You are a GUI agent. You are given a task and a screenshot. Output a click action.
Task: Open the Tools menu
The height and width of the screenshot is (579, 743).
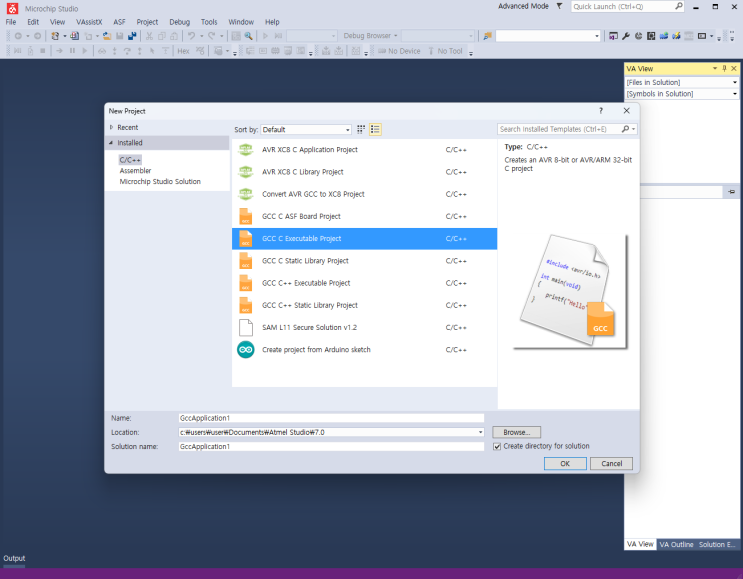(x=209, y=22)
